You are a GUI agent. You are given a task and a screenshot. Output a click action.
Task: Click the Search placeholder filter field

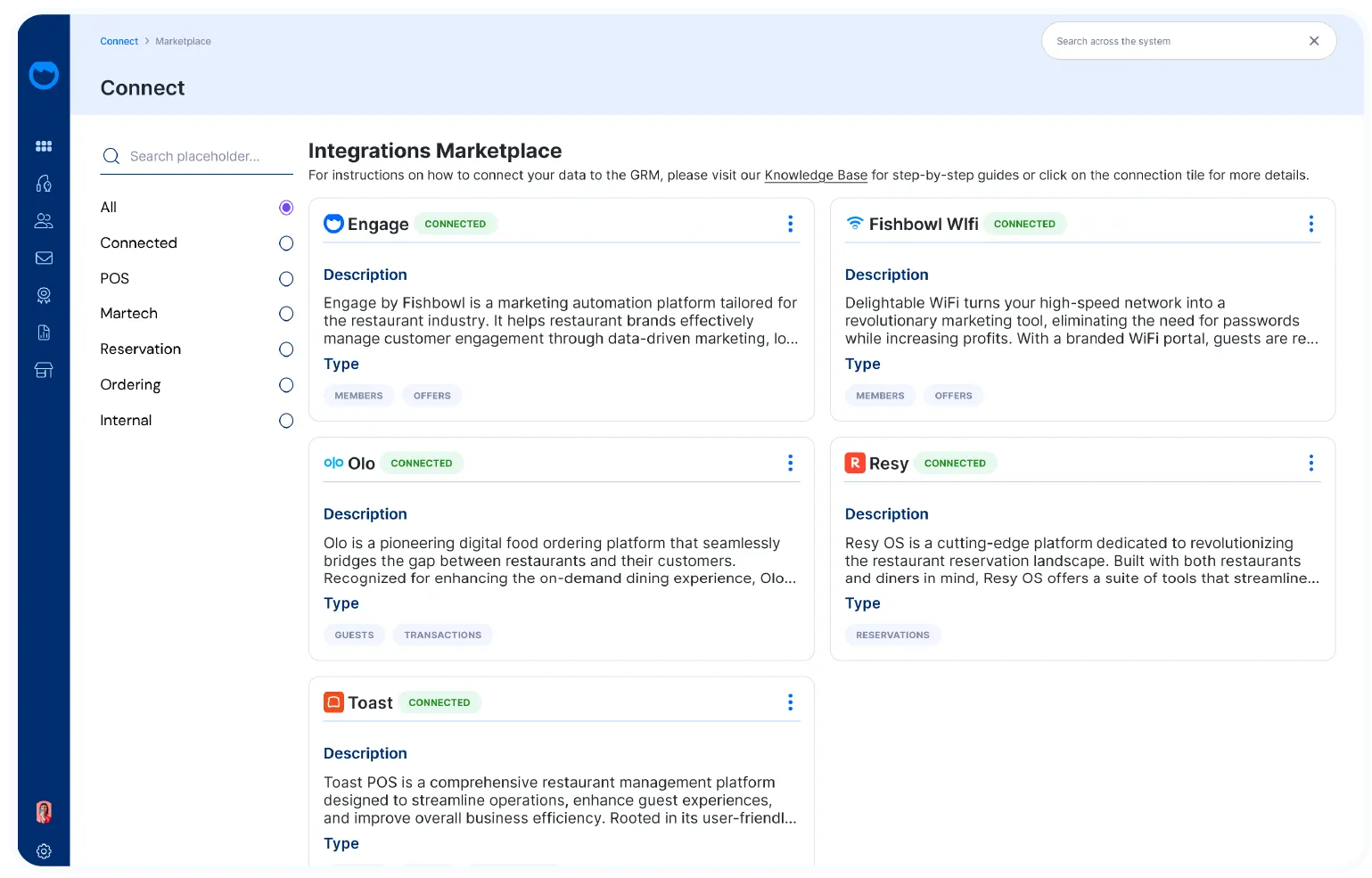pyautogui.click(x=197, y=156)
